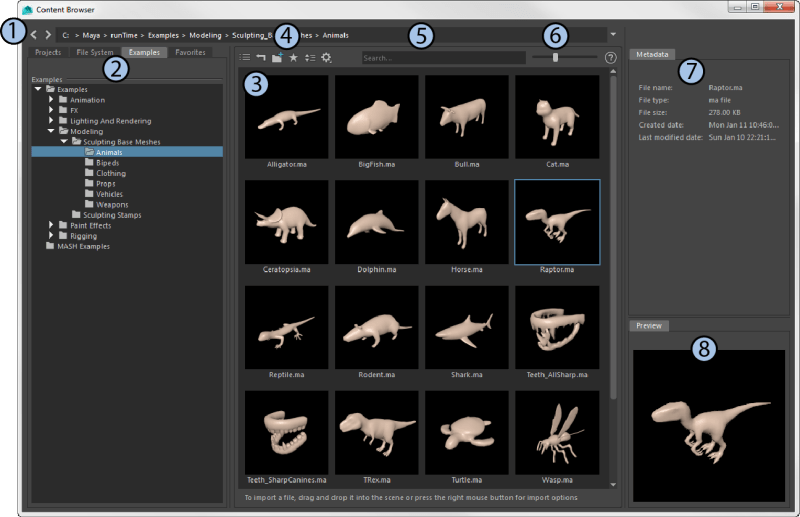Go forward with the right arrow

[x=48, y=35]
